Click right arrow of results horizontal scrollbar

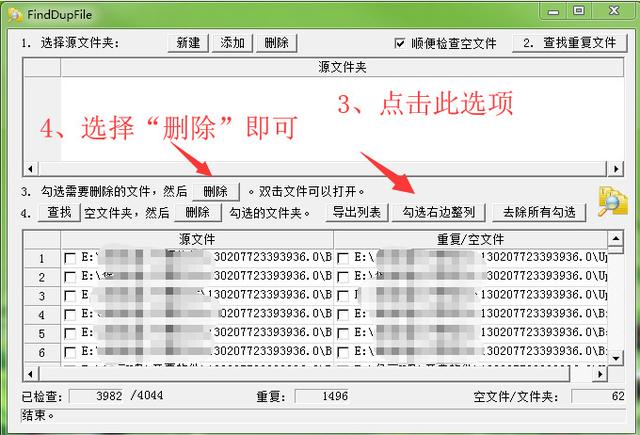[x=600, y=374]
